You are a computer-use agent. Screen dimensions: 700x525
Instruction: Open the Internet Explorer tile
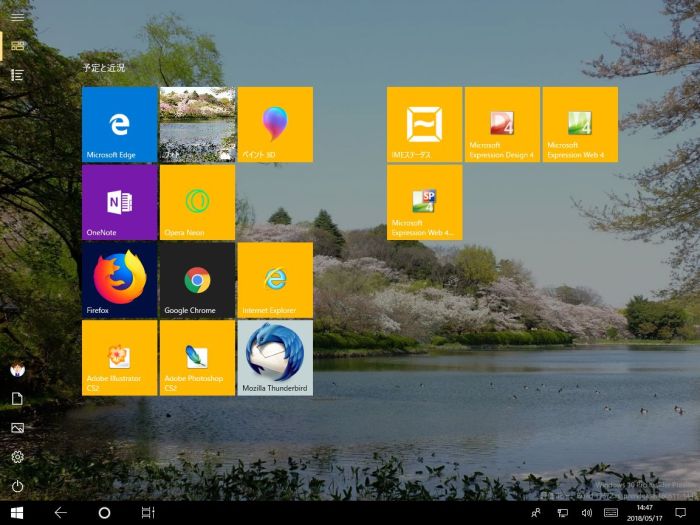(275, 279)
